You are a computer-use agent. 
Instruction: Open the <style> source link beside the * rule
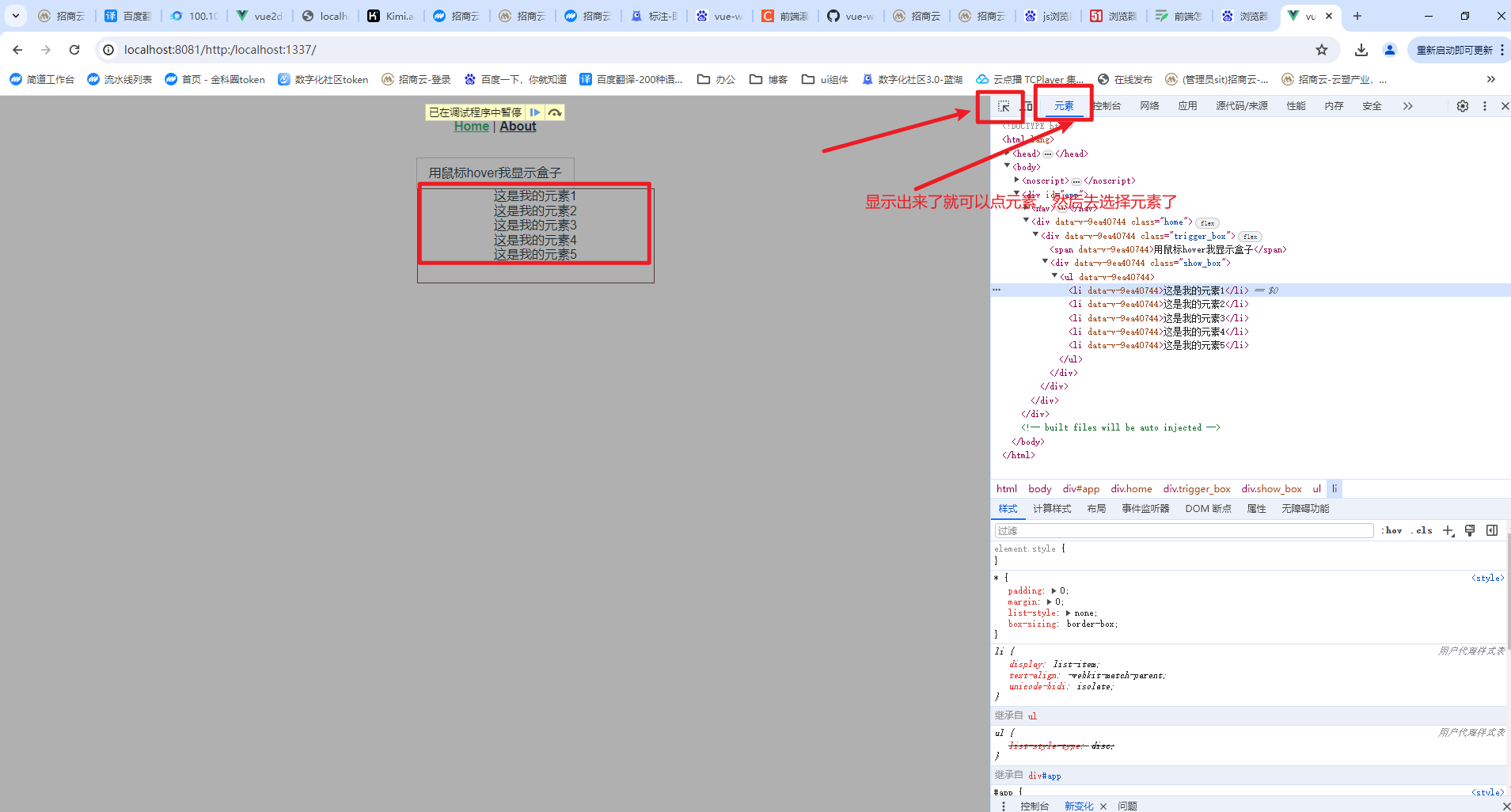[x=1487, y=578]
